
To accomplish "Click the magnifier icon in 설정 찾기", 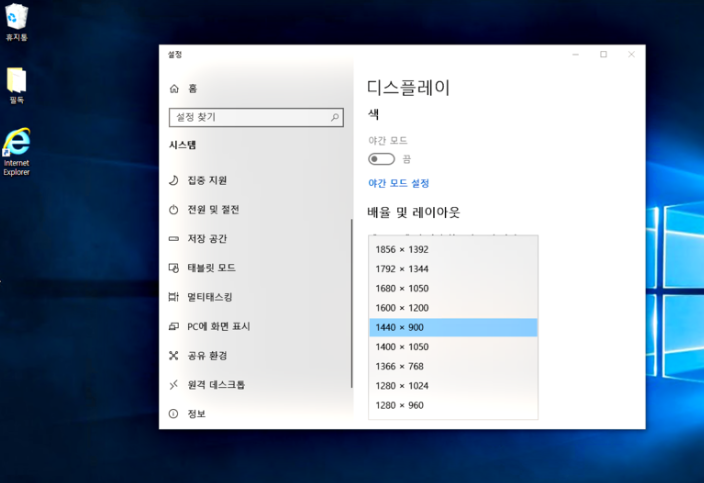I will [335, 117].
